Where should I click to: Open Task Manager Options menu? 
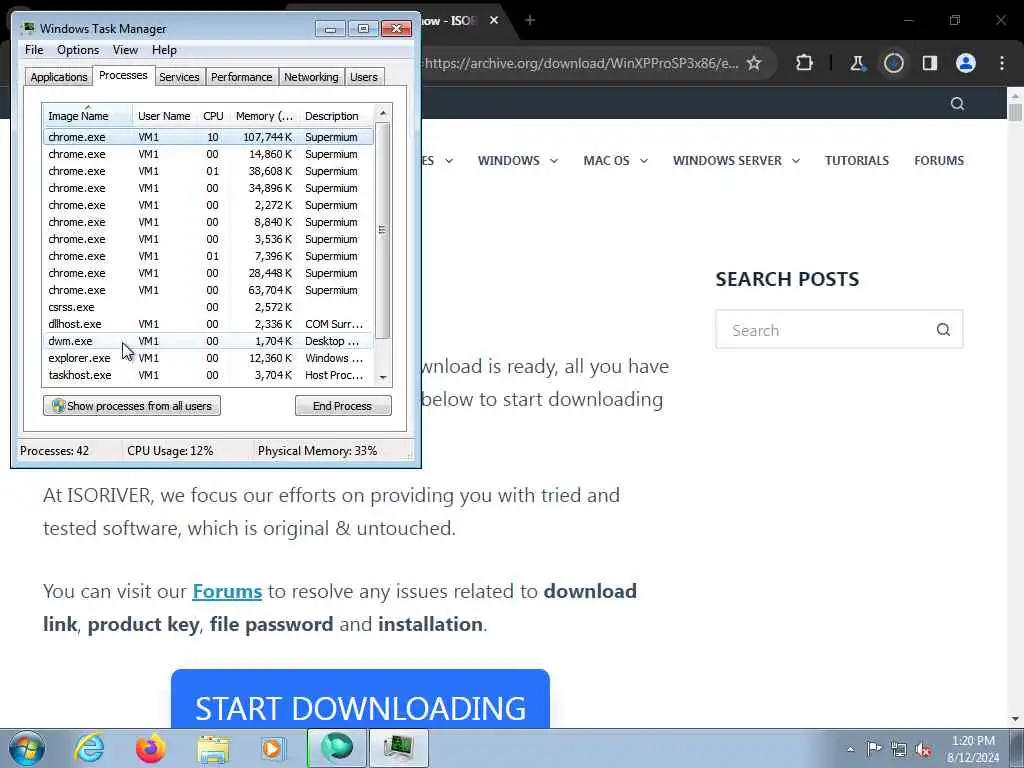(78, 50)
